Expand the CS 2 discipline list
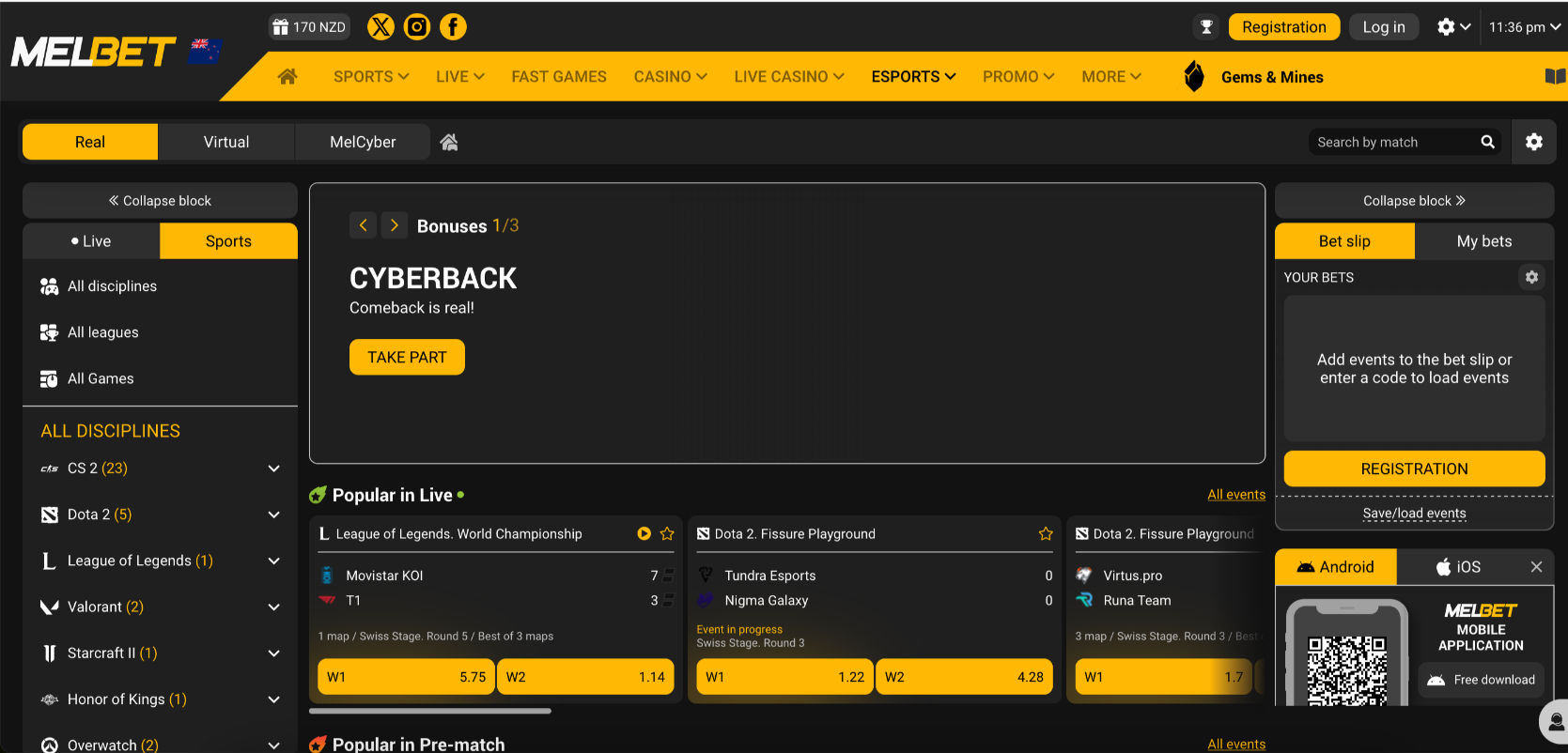This screenshot has width=1568, height=753. click(273, 469)
